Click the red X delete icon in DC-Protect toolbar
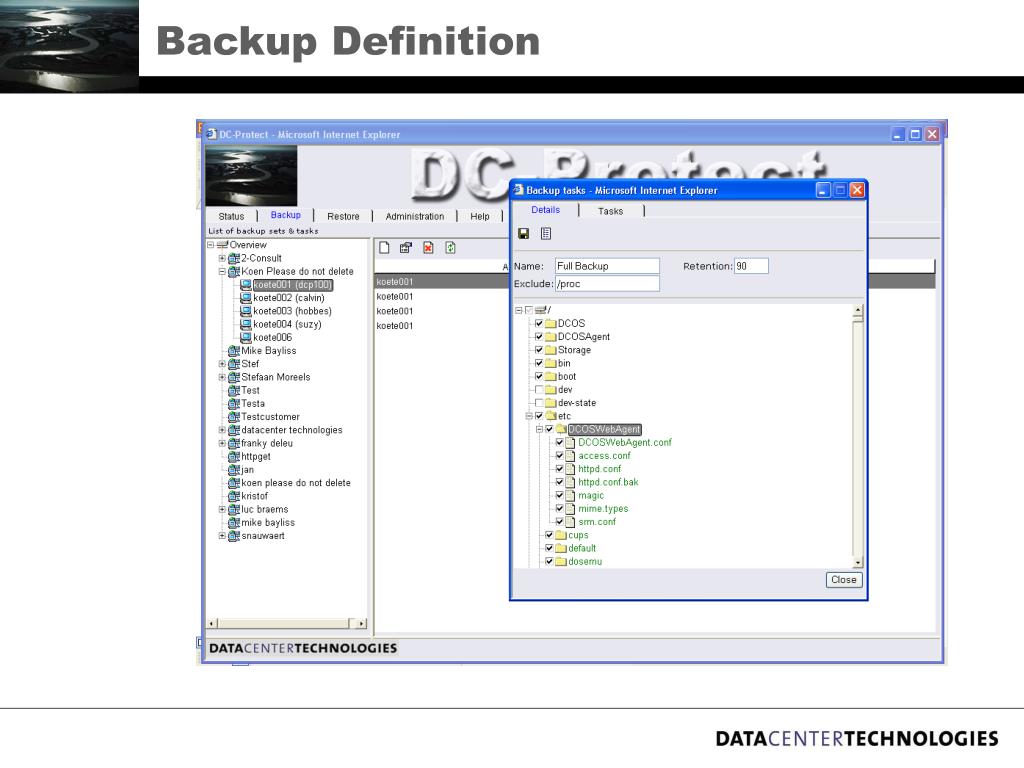Screen dimensions: 1024x768 [x=428, y=248]
